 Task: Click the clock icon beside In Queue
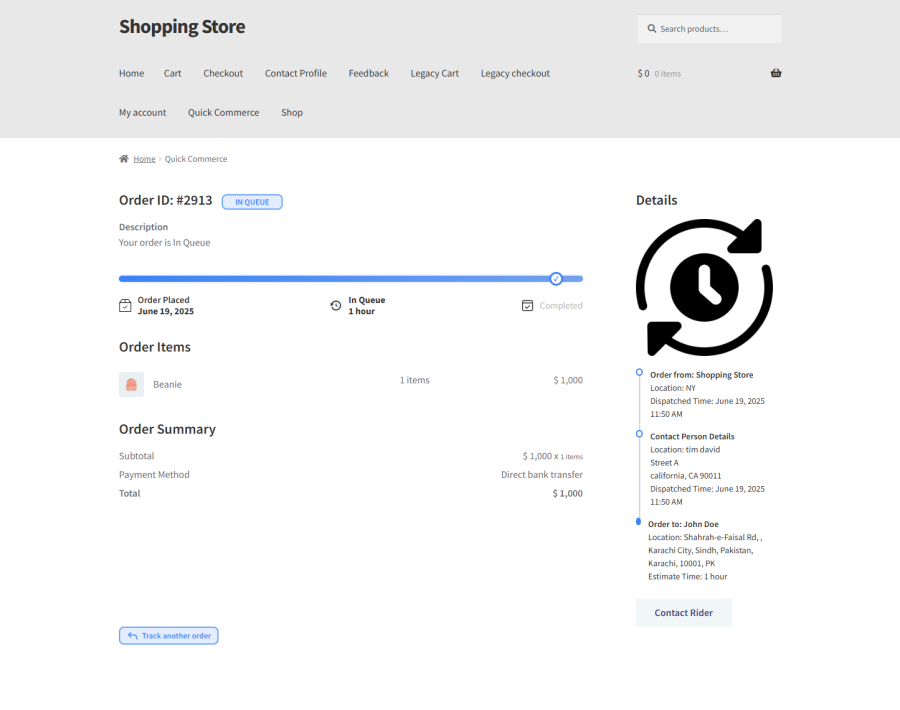tap(337, 304)
